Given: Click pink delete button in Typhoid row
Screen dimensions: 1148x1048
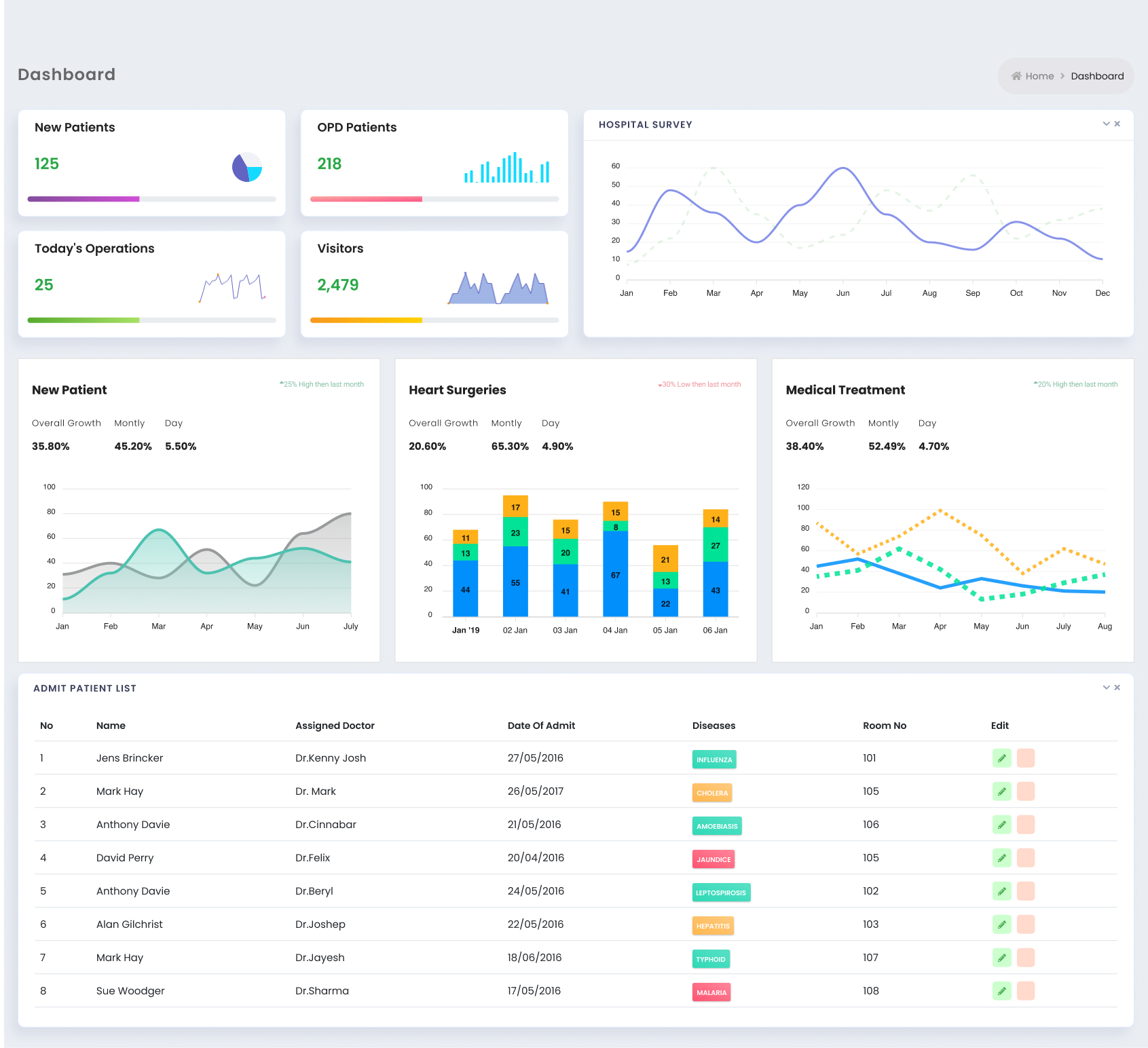Looking at the screenshot, I should tap(1026, 958).
